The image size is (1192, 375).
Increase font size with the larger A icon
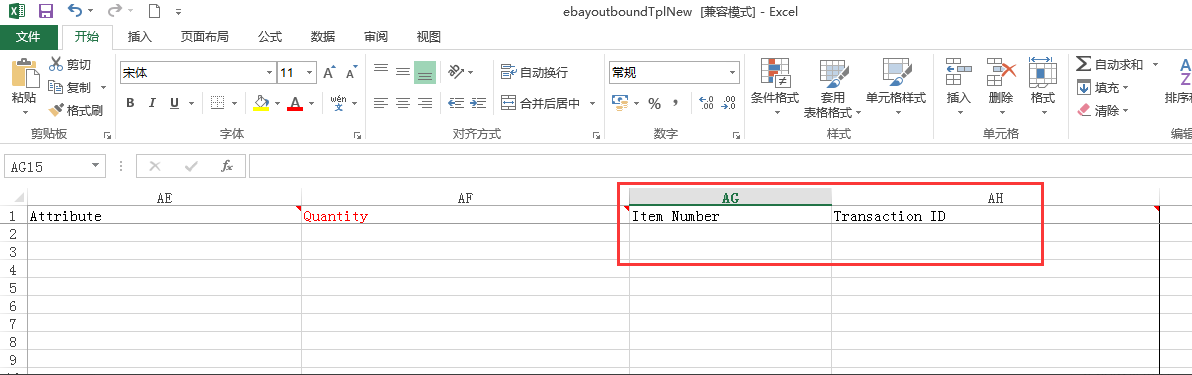coord(329,73)
